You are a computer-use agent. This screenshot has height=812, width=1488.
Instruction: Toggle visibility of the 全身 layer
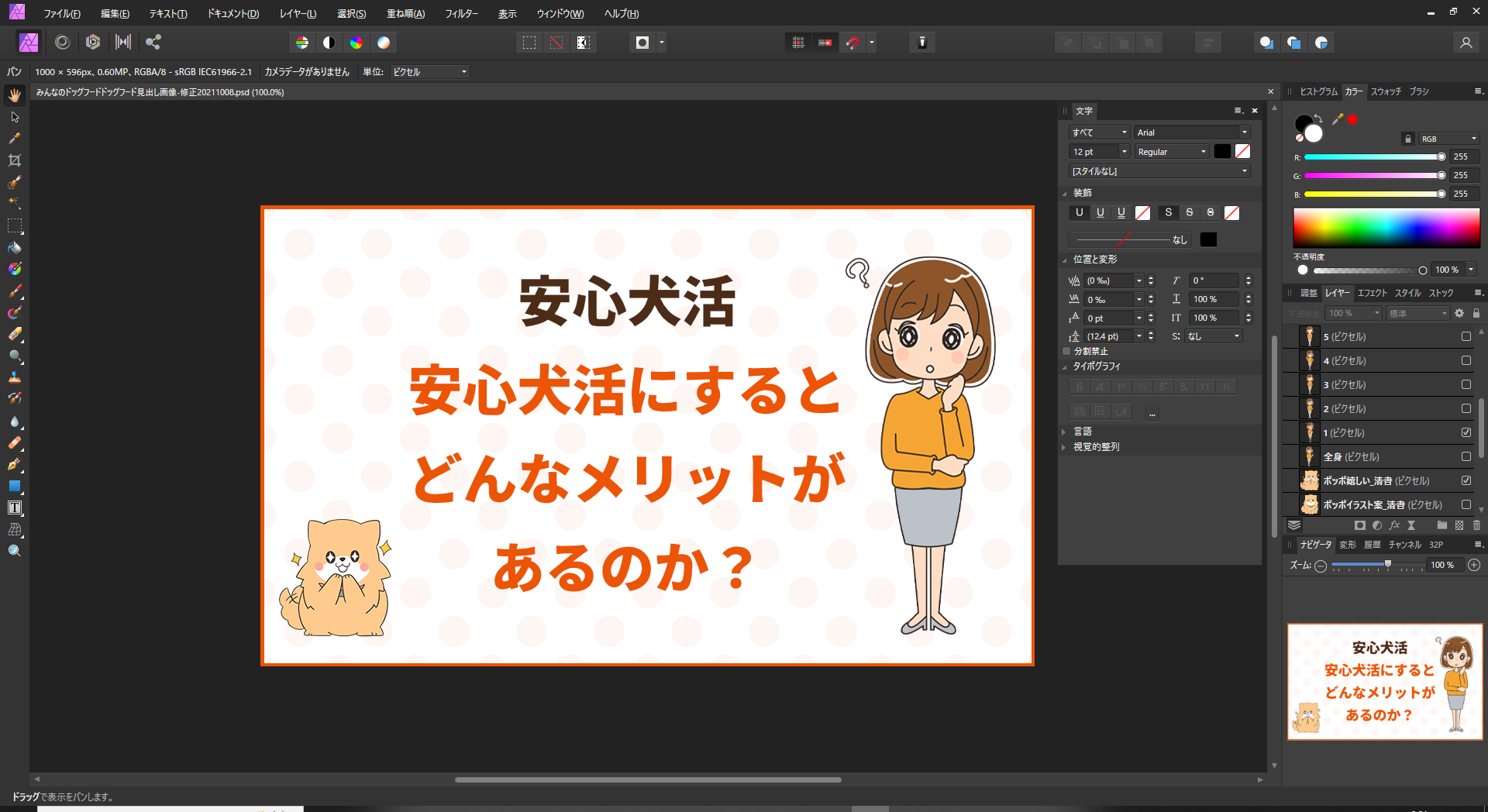pyautogui.click(x=1466, y=457)
